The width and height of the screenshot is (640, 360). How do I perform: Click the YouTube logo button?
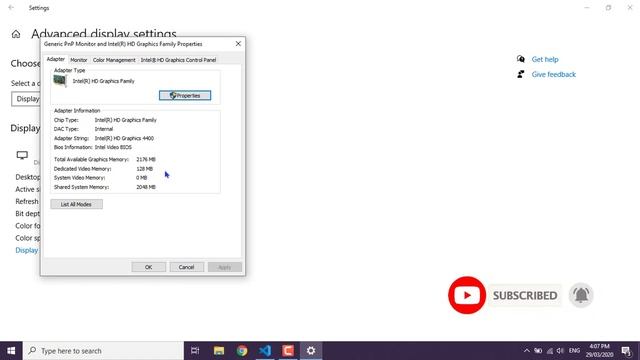point(467,295)
